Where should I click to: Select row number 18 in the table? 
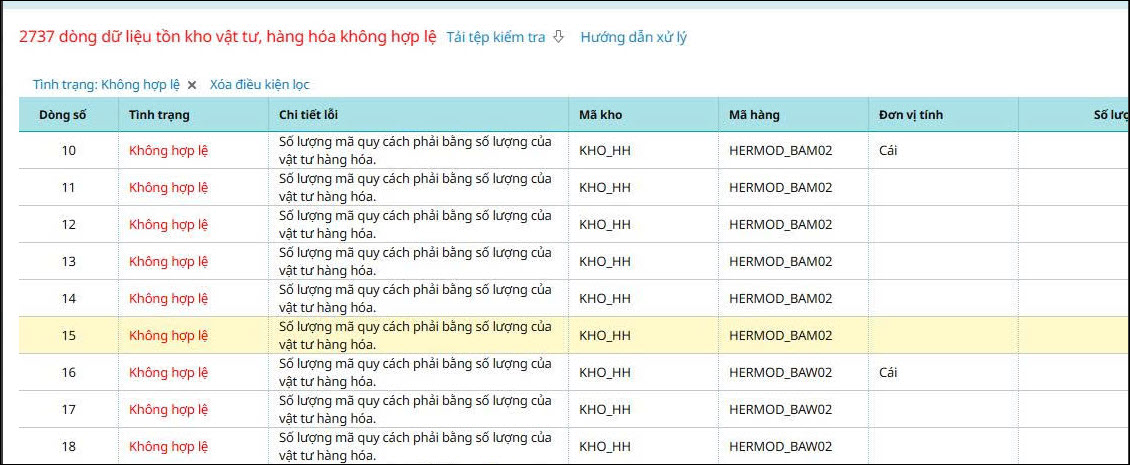(x=68, y=447)
